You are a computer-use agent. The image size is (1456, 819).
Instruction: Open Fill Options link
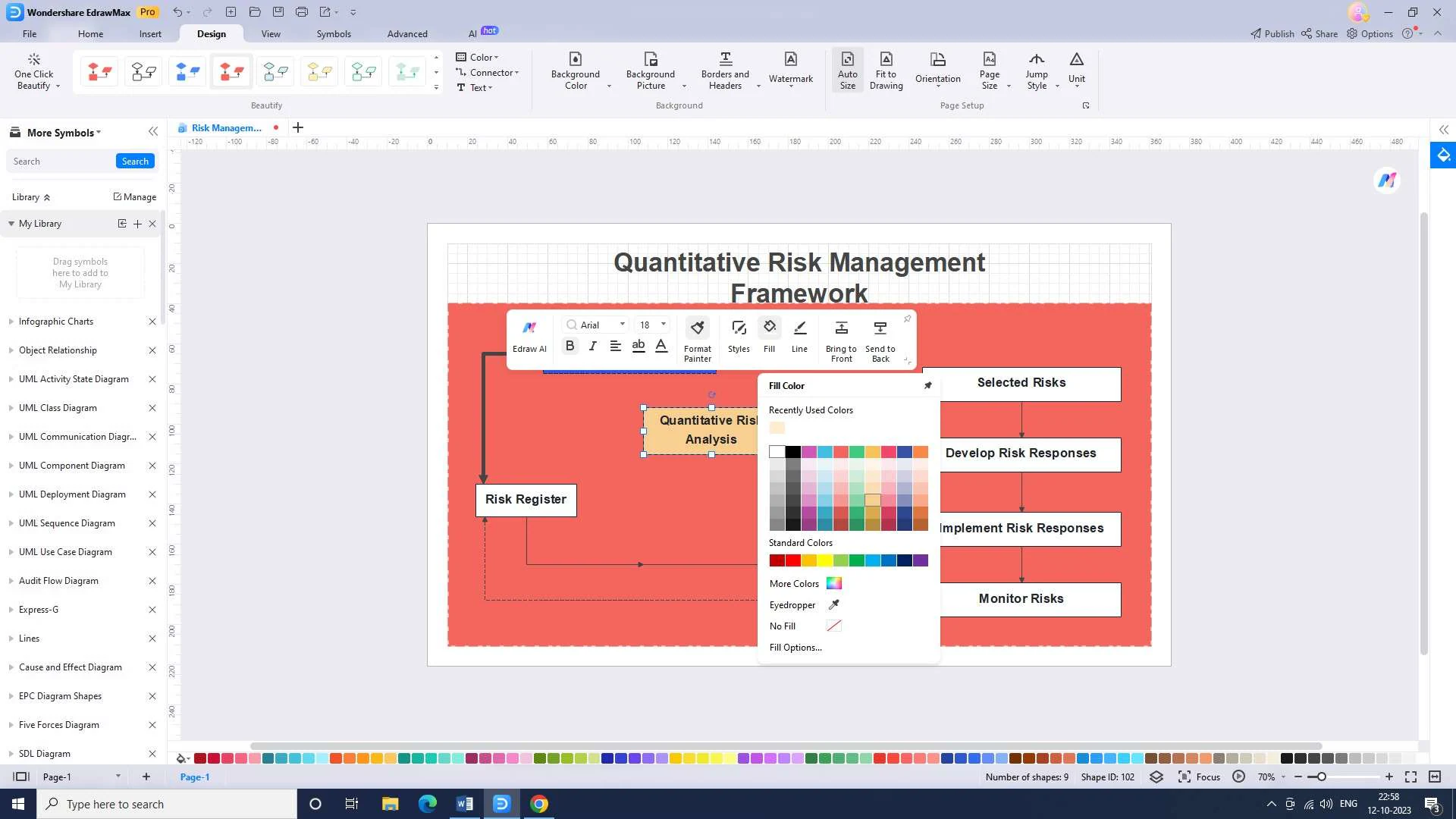[x=795, y=648]
